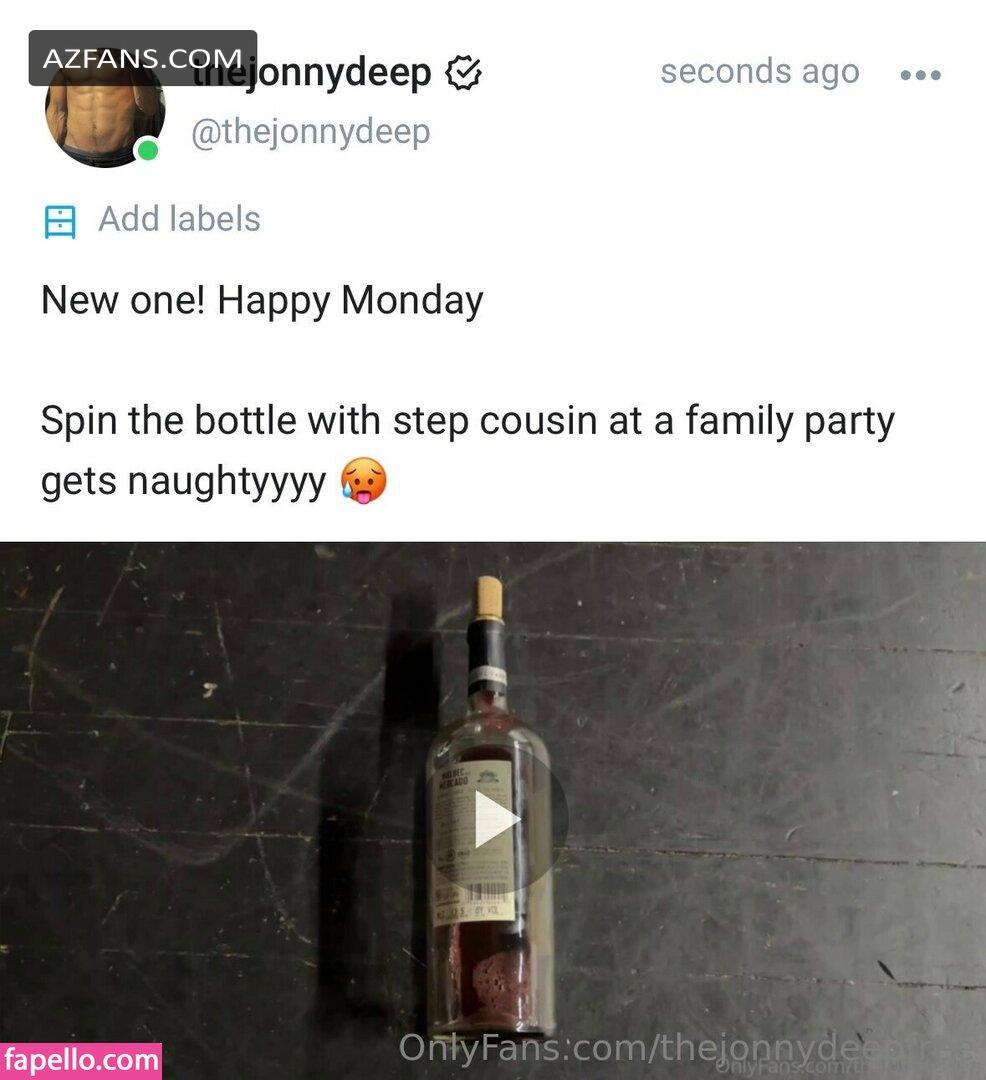986x1080 pixels.
Task: Select the Add labels text
Action: pyautogui.click(x=179, y=219)
